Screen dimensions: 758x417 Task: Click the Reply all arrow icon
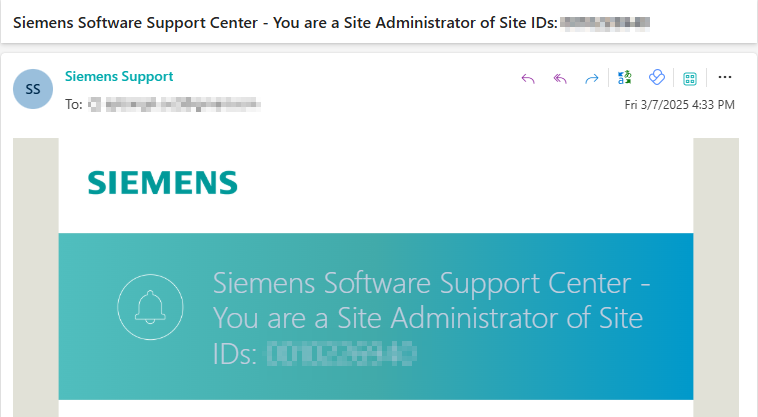(560, 78)
